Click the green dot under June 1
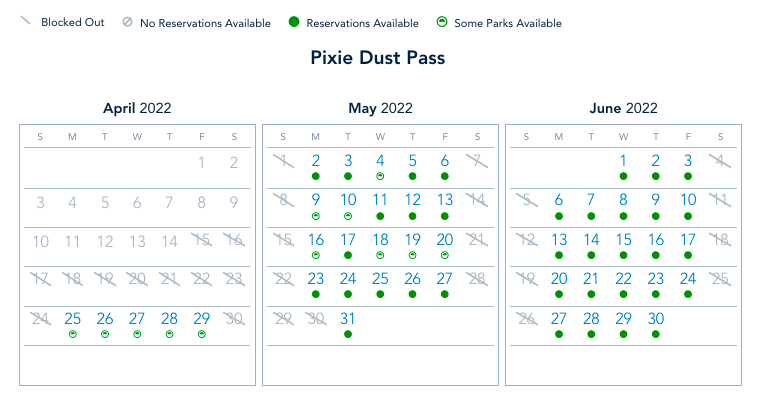 [x=623, y=175]
